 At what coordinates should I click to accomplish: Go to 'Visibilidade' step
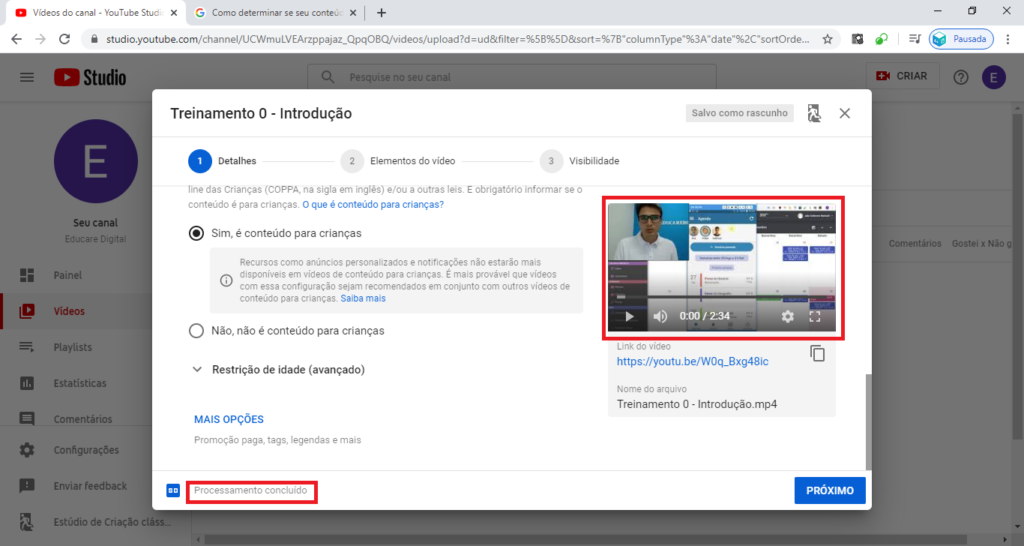tap(594, 161)
